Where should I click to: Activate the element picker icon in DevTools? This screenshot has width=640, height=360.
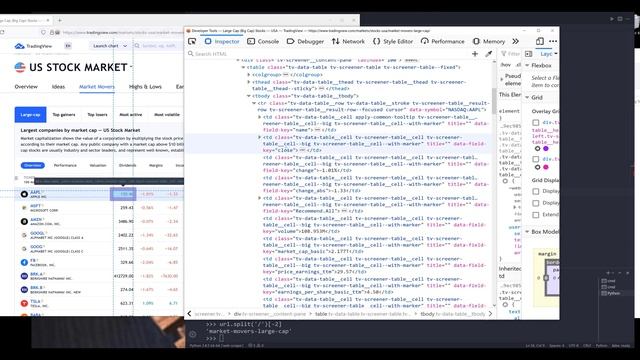[x=192, y=41]
